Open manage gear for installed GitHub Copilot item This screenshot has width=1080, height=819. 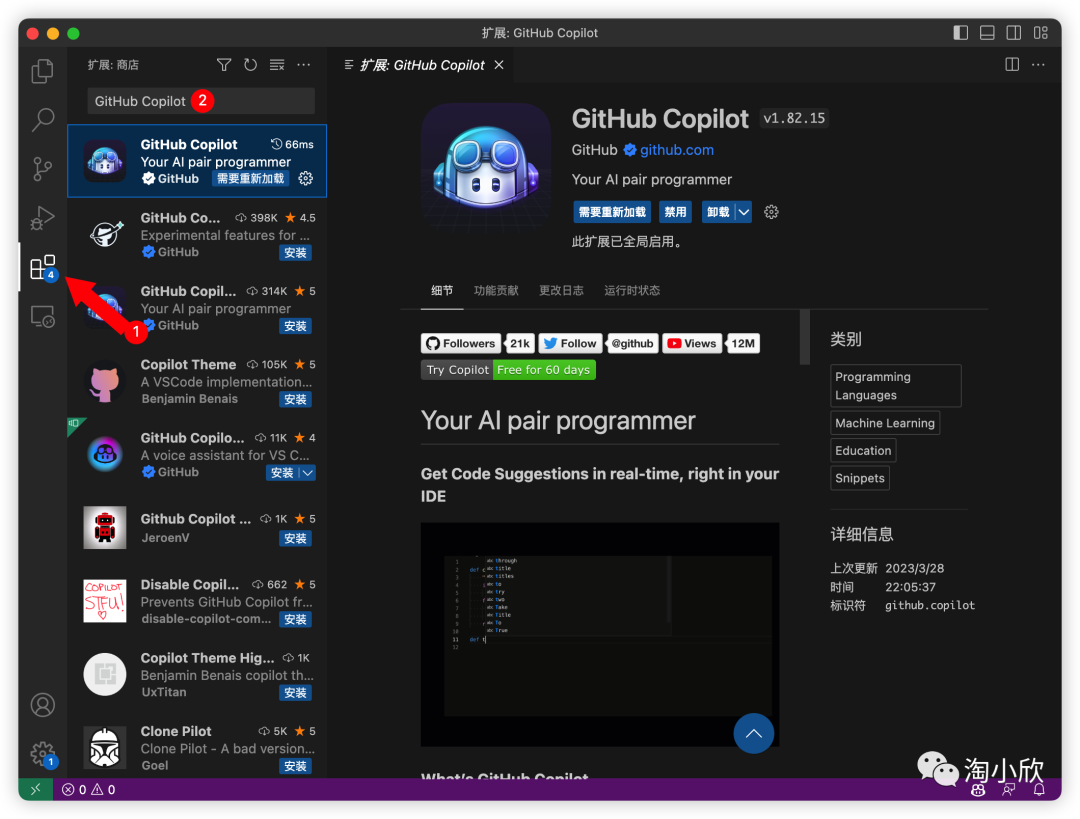coord(306,178)
